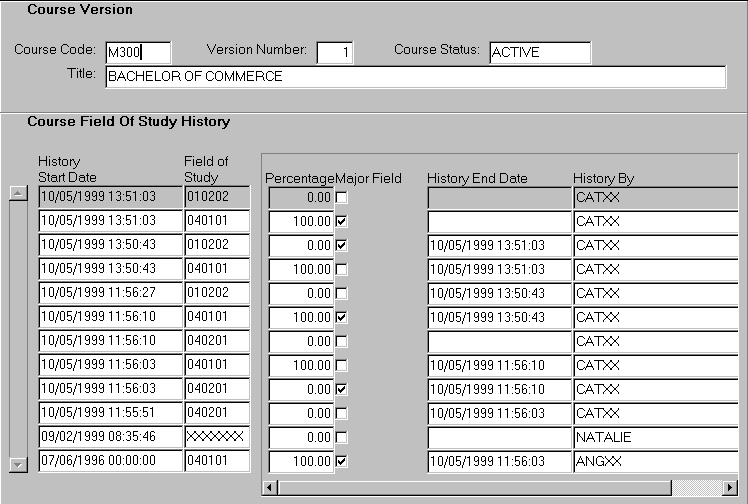Toggle Major Field for 11:56:27 history row
The image size is (748, 504).
(x=341, y=293)
